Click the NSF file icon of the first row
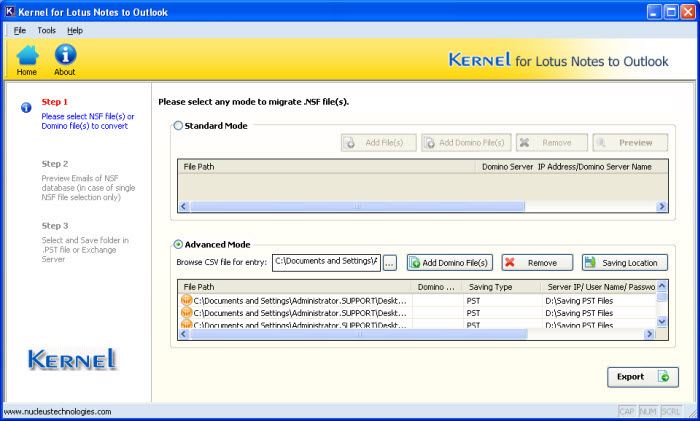This screenshot has width=700, height=421. click(186, 300)
